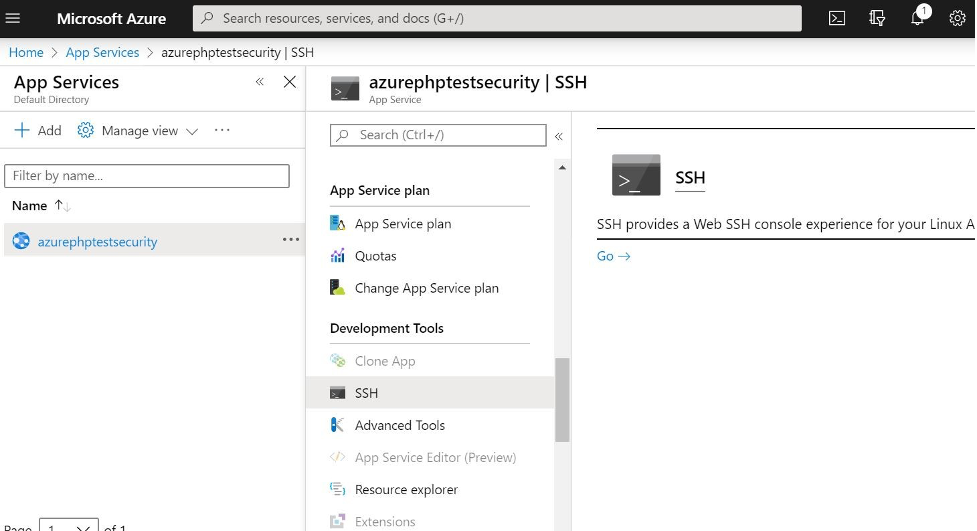
Task: Sort the list by Name column
Action: (41, 206)
